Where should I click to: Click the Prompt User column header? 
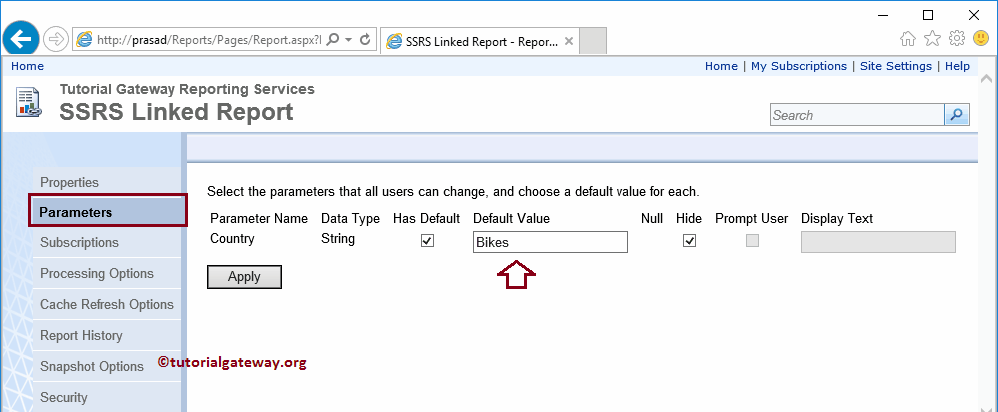752,218
